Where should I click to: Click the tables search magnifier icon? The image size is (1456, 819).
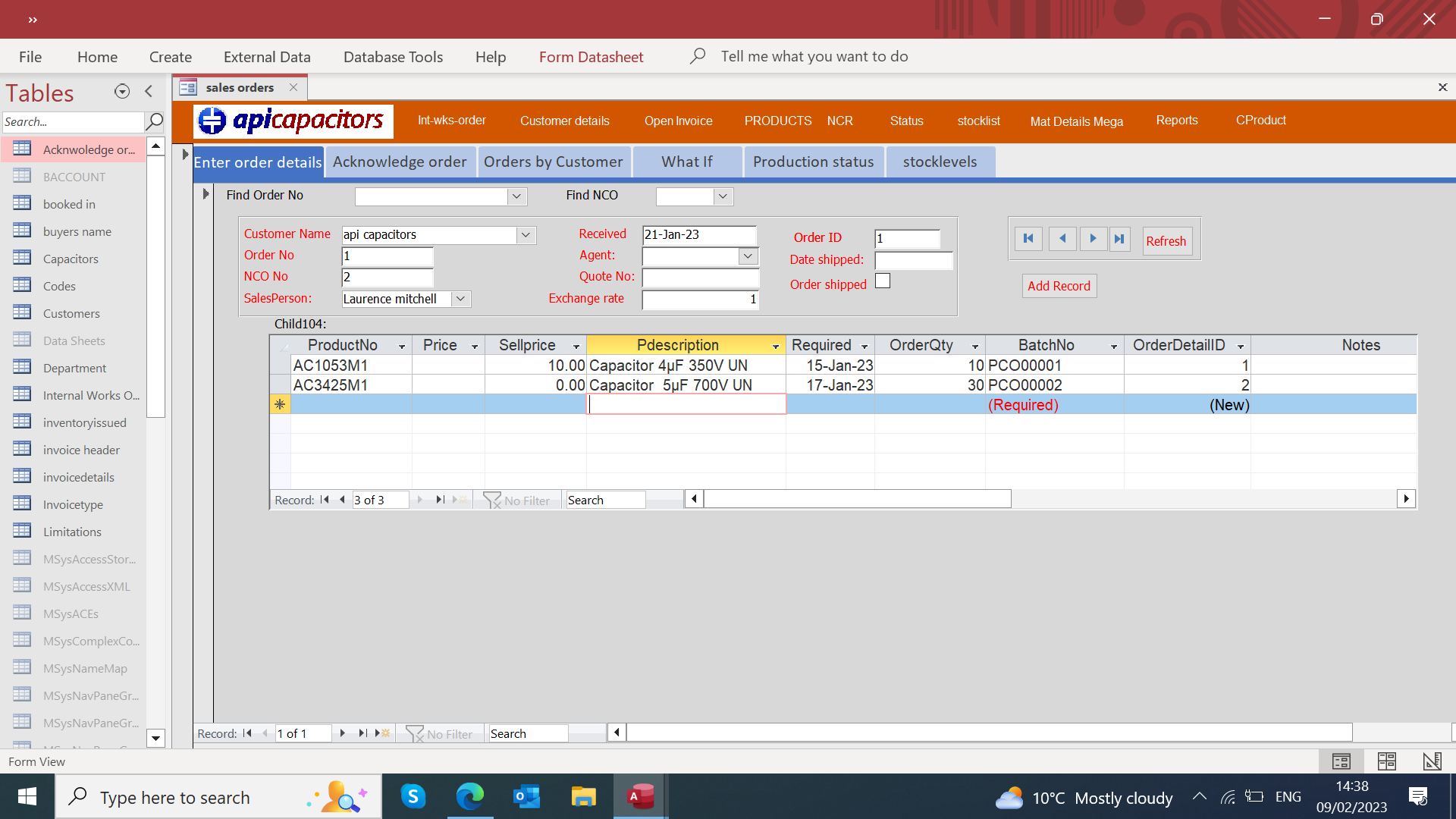[x=154, y=121]
